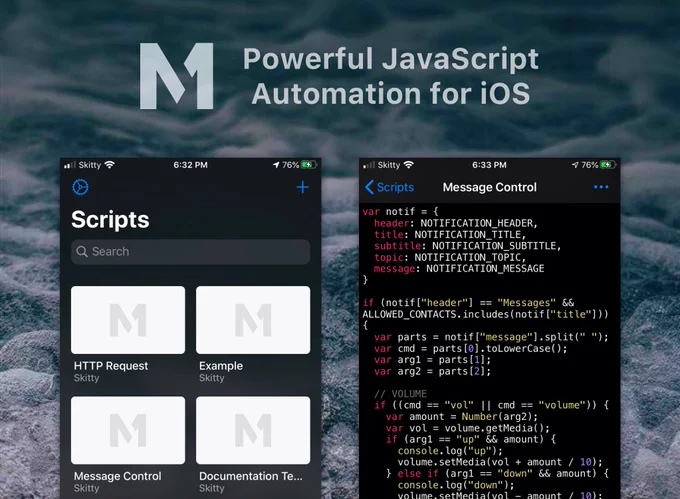
Task: Click battery icon in left phone status bar
Action: click(309, 165)
